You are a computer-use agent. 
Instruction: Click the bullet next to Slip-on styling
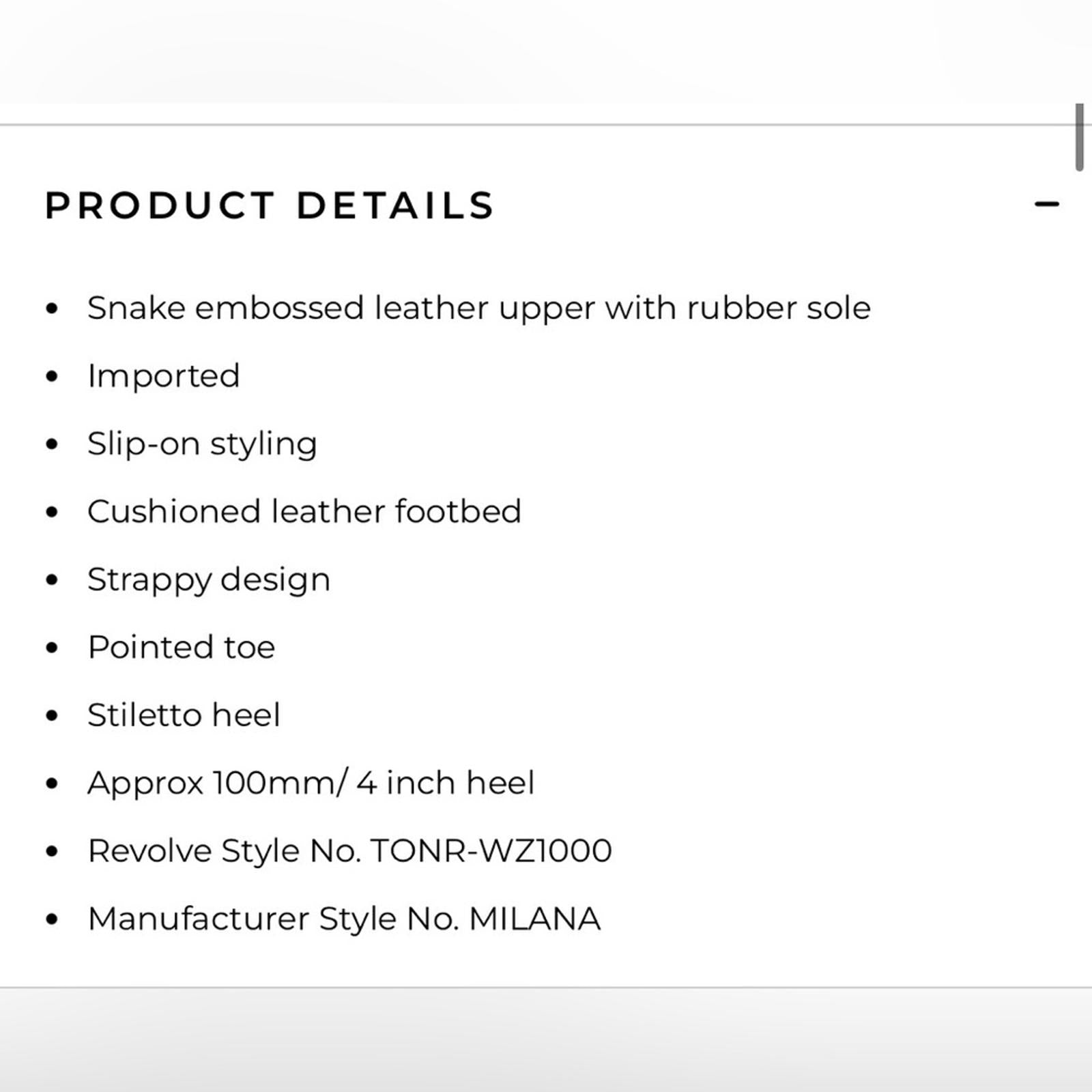[52, 444]
